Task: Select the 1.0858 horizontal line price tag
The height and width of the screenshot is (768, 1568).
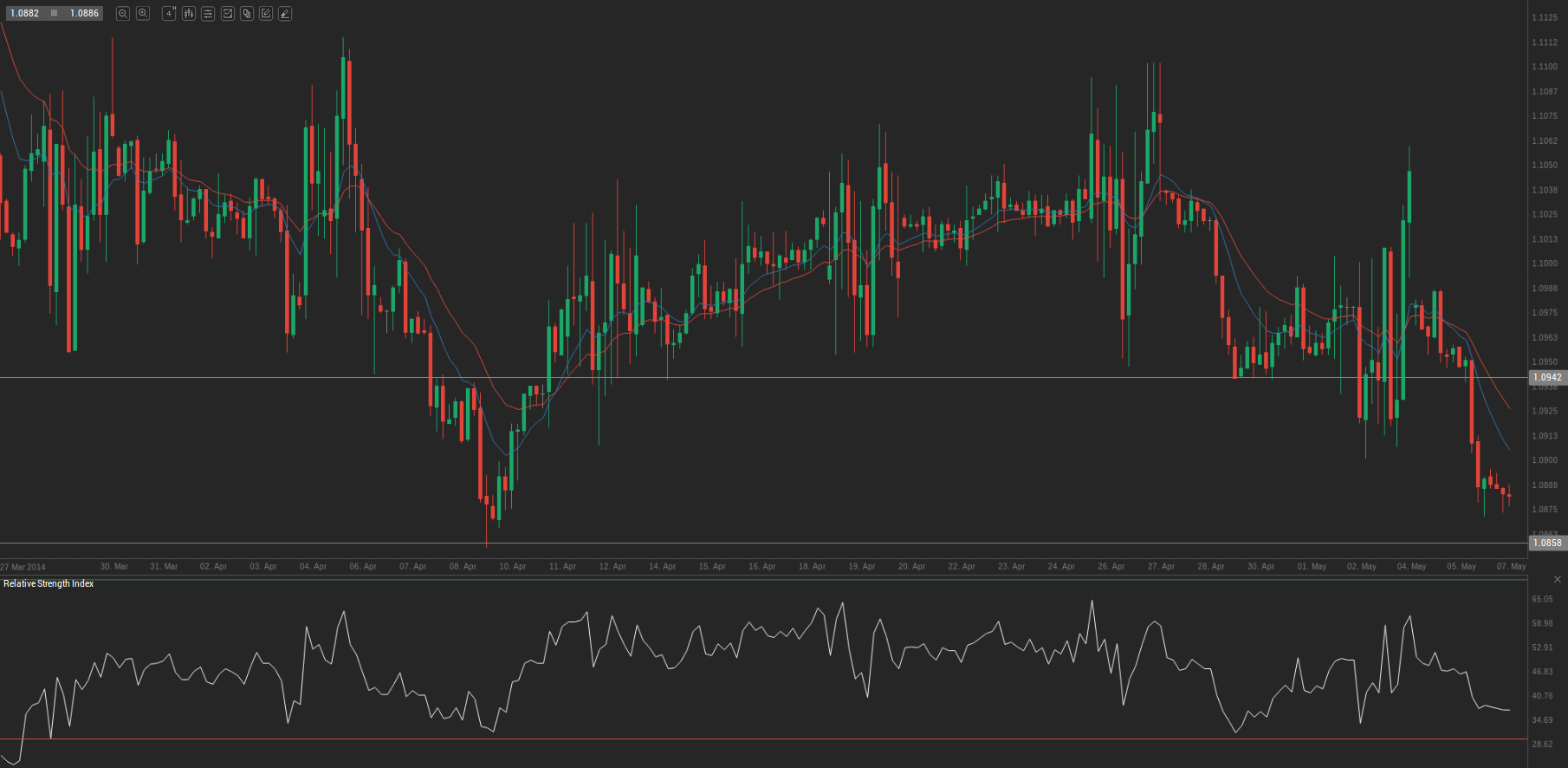Action: (x=1547, y=543)
